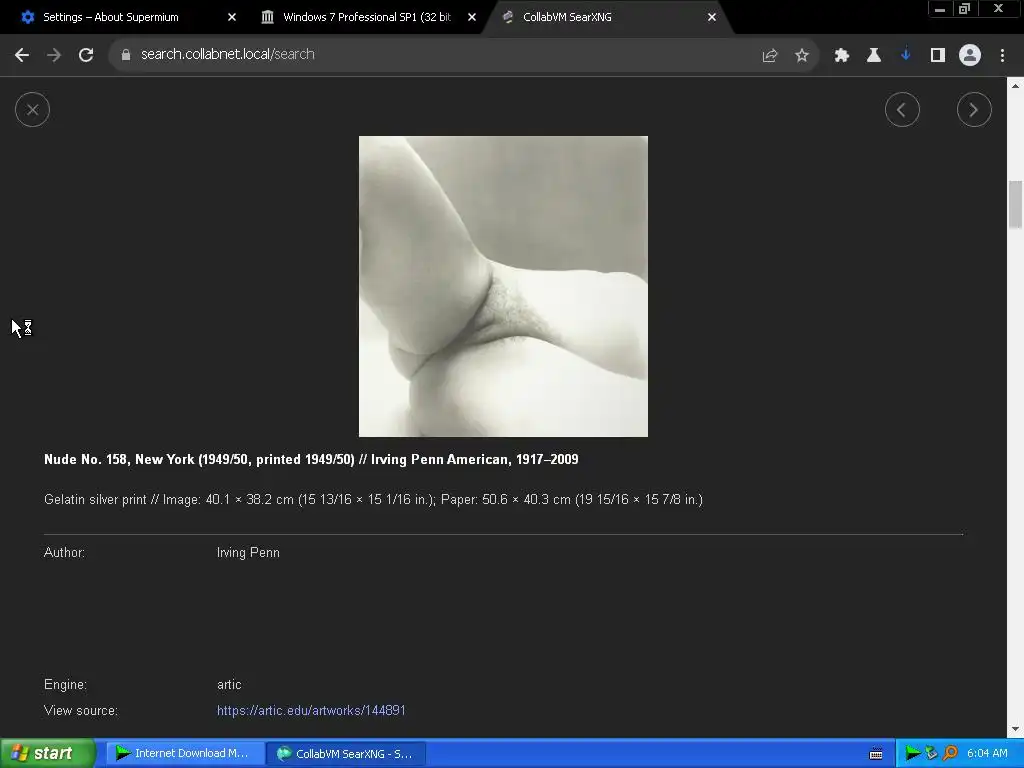Toggle the side panel icon
1024x768 pixels.
937,56
